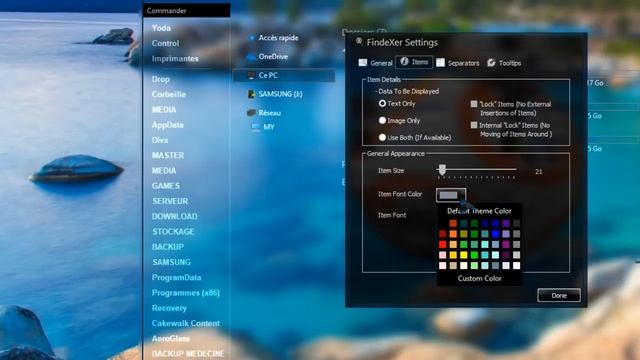Click the Commander title bar

coord(187,11)
